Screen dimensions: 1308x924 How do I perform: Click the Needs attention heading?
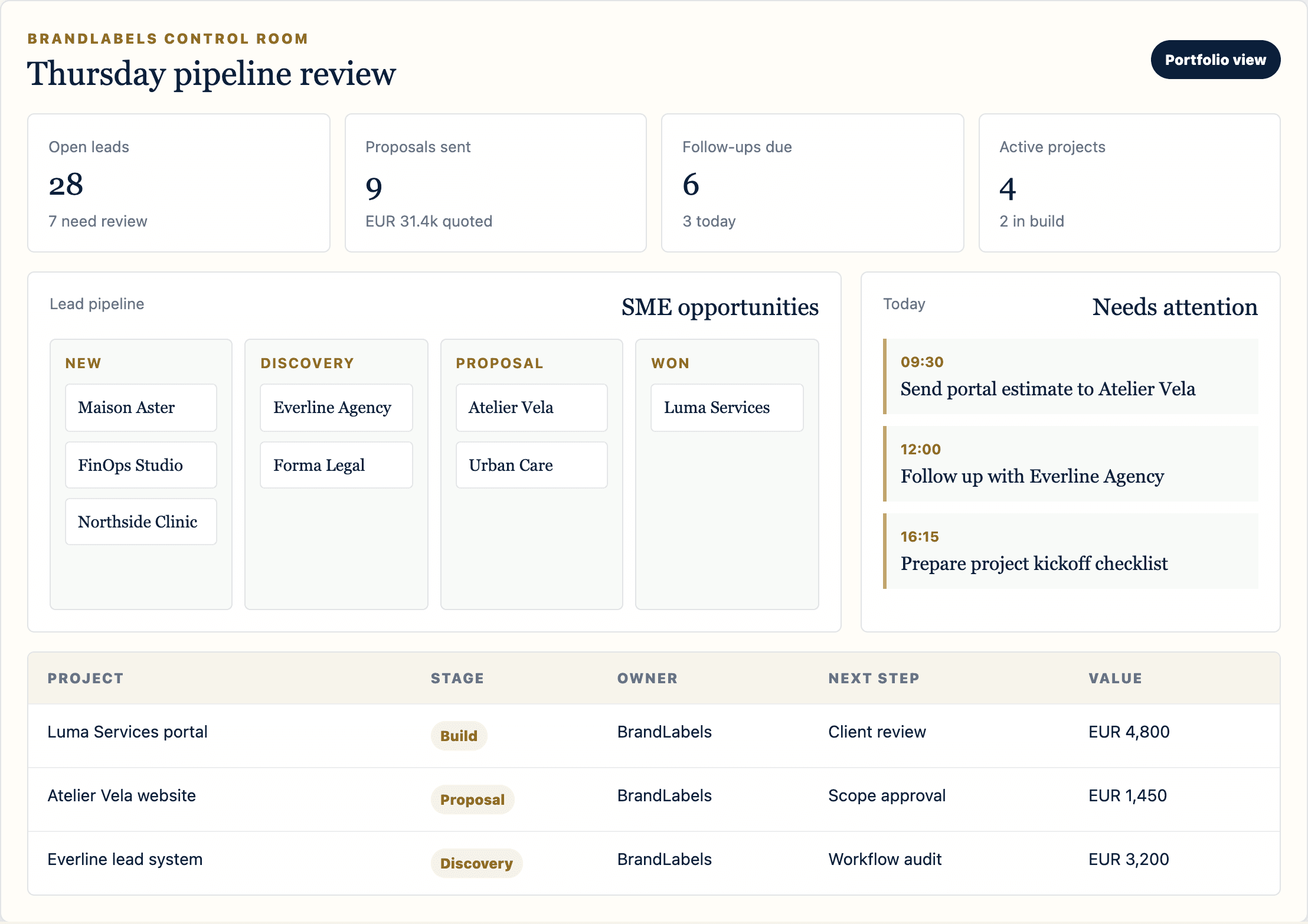1175,307
